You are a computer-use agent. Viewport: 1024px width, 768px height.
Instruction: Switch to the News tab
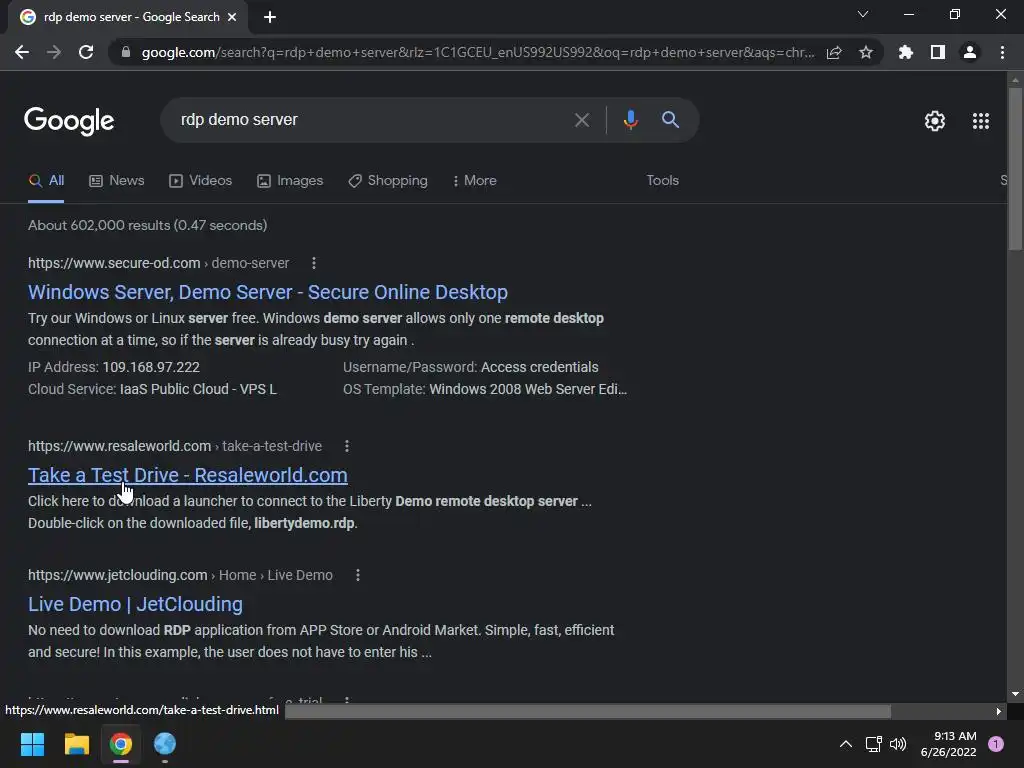pyautogui.click(x=116, y=181)
